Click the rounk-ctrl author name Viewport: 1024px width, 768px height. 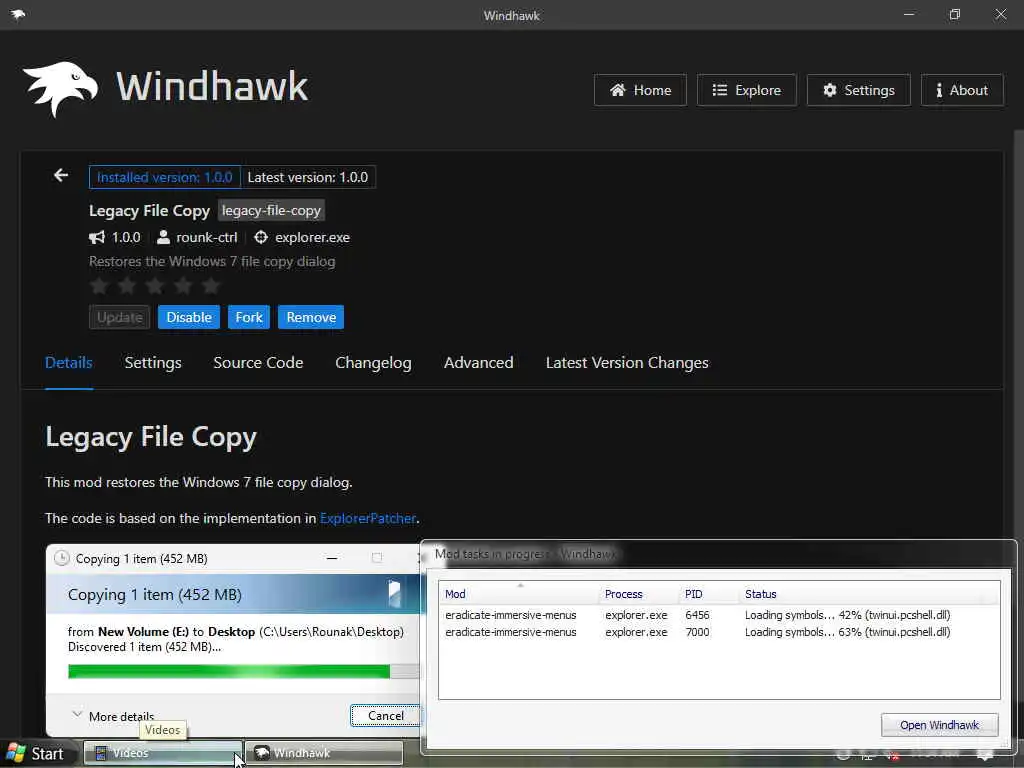206,237
